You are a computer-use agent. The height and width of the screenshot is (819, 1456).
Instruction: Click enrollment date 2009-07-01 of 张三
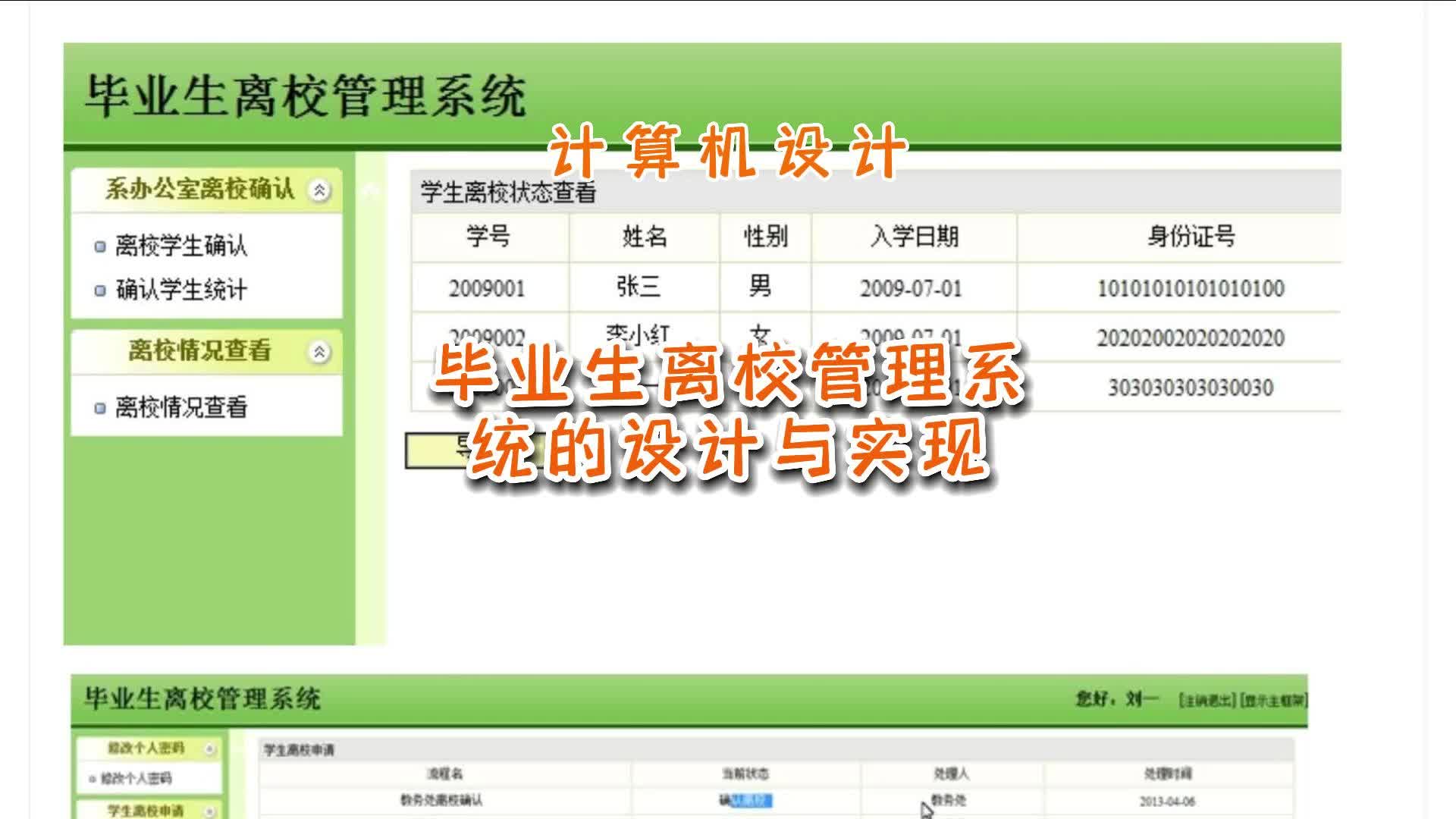911,288
